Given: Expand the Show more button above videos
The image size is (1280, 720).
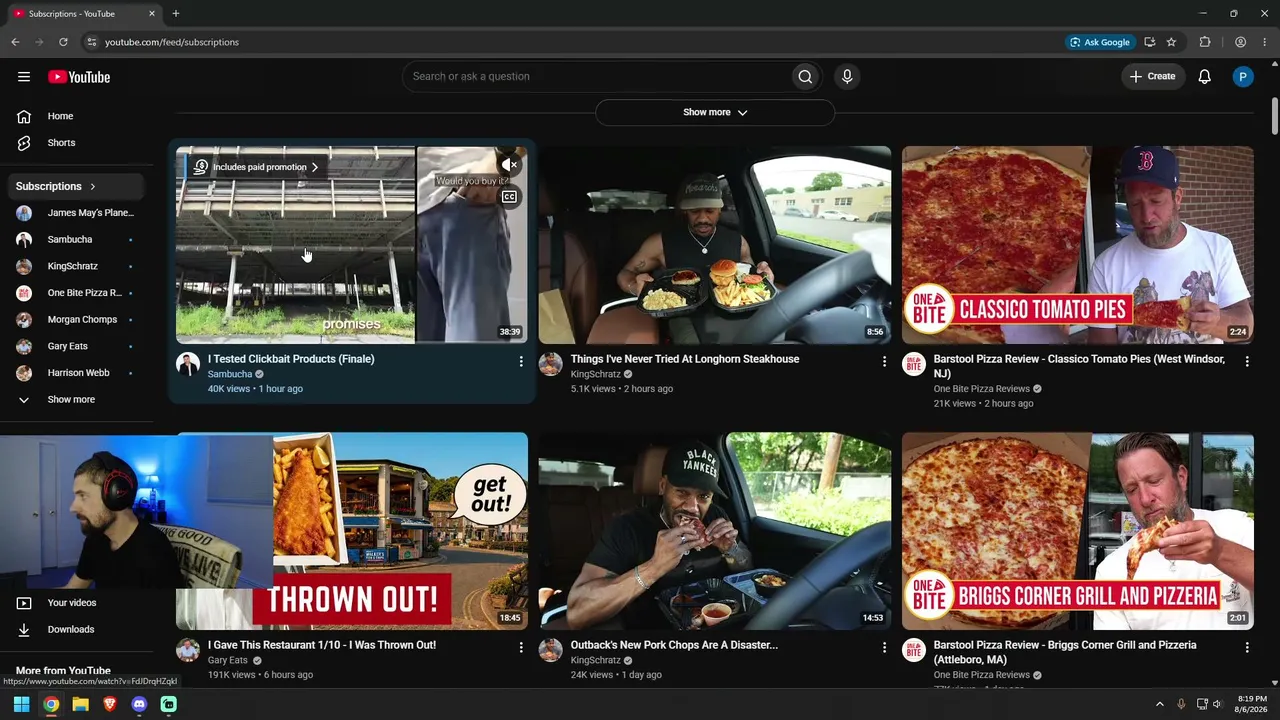Looking at the screenshot, I should (x=715, y=112).
